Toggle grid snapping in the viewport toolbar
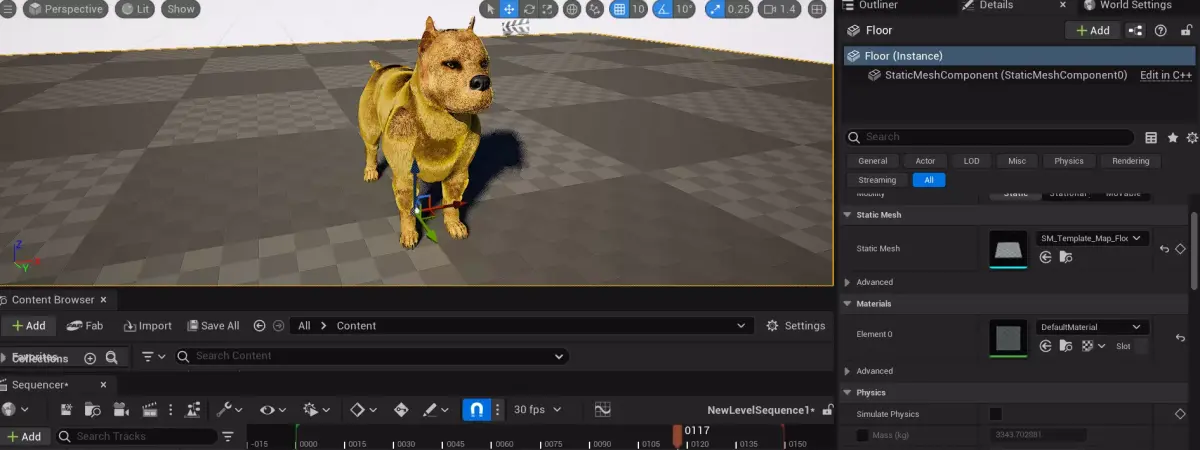Screen dimensions: 1200x450 point(619,9)
